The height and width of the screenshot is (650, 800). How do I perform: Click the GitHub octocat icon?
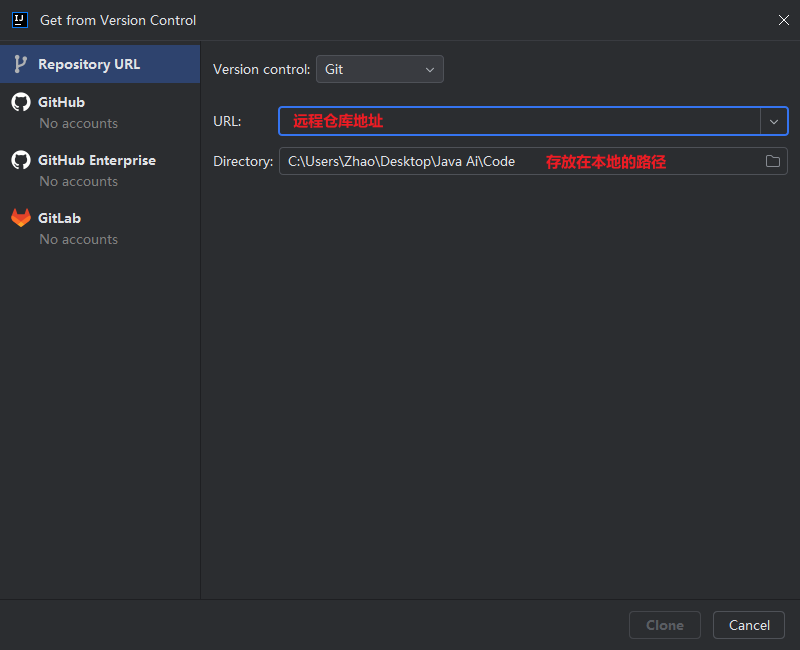[21, 102]
